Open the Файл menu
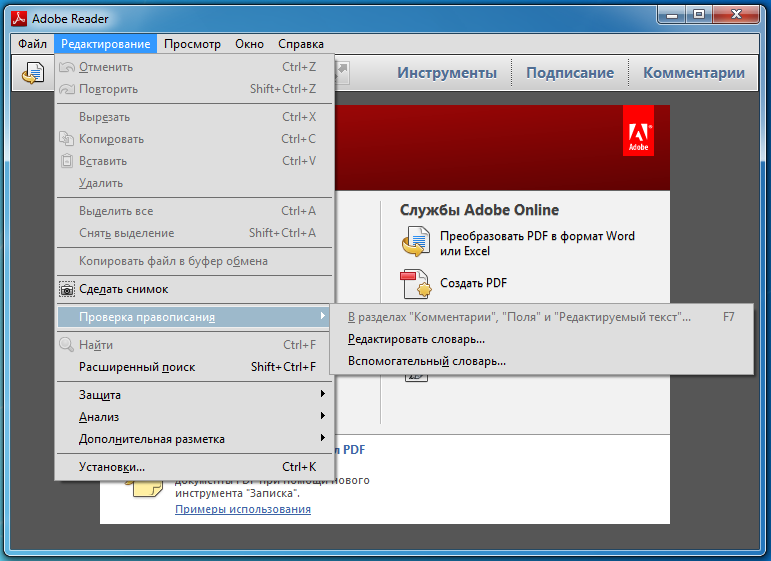 [32, 44]
